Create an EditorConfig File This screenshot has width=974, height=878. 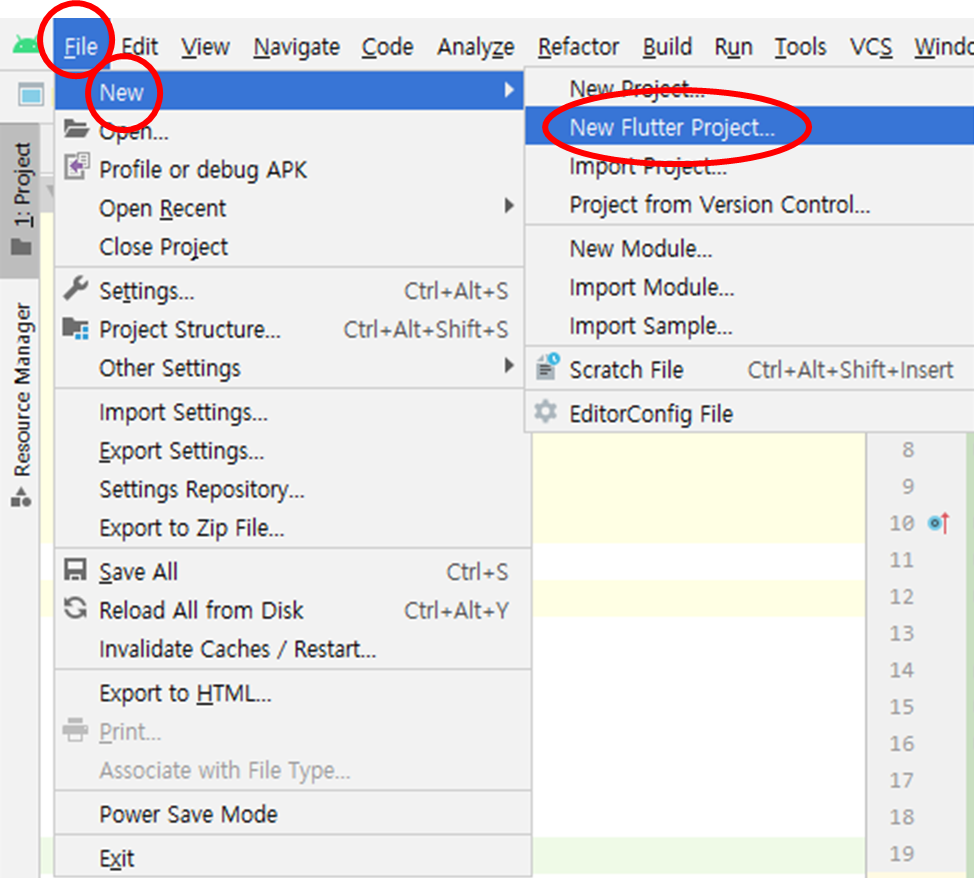click(750, 413)
